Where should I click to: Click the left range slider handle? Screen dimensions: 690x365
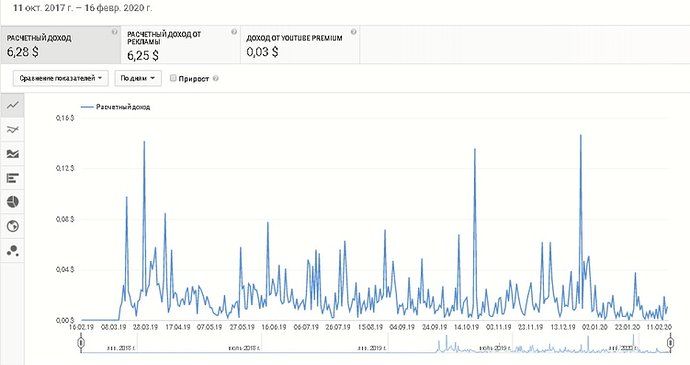click(x=81, y=343)
